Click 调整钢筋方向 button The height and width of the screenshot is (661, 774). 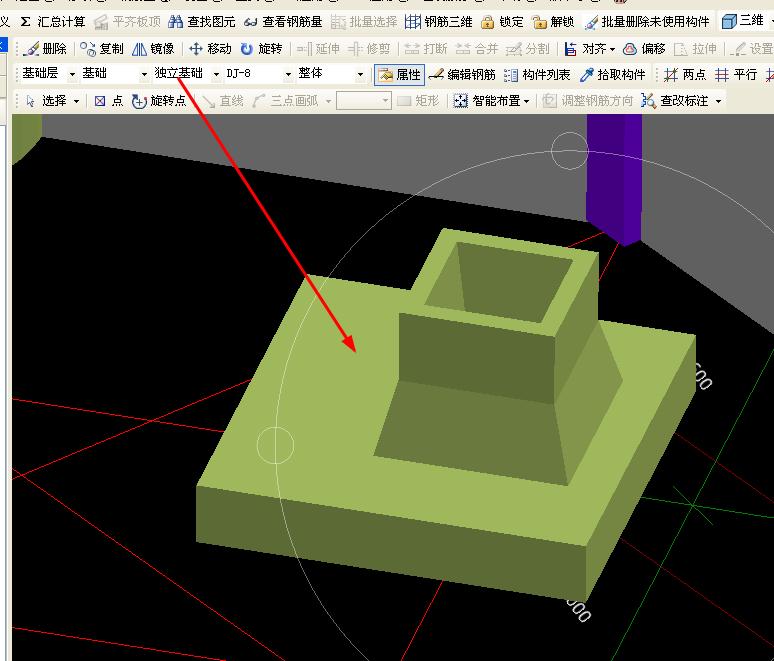tap(587, 101)
